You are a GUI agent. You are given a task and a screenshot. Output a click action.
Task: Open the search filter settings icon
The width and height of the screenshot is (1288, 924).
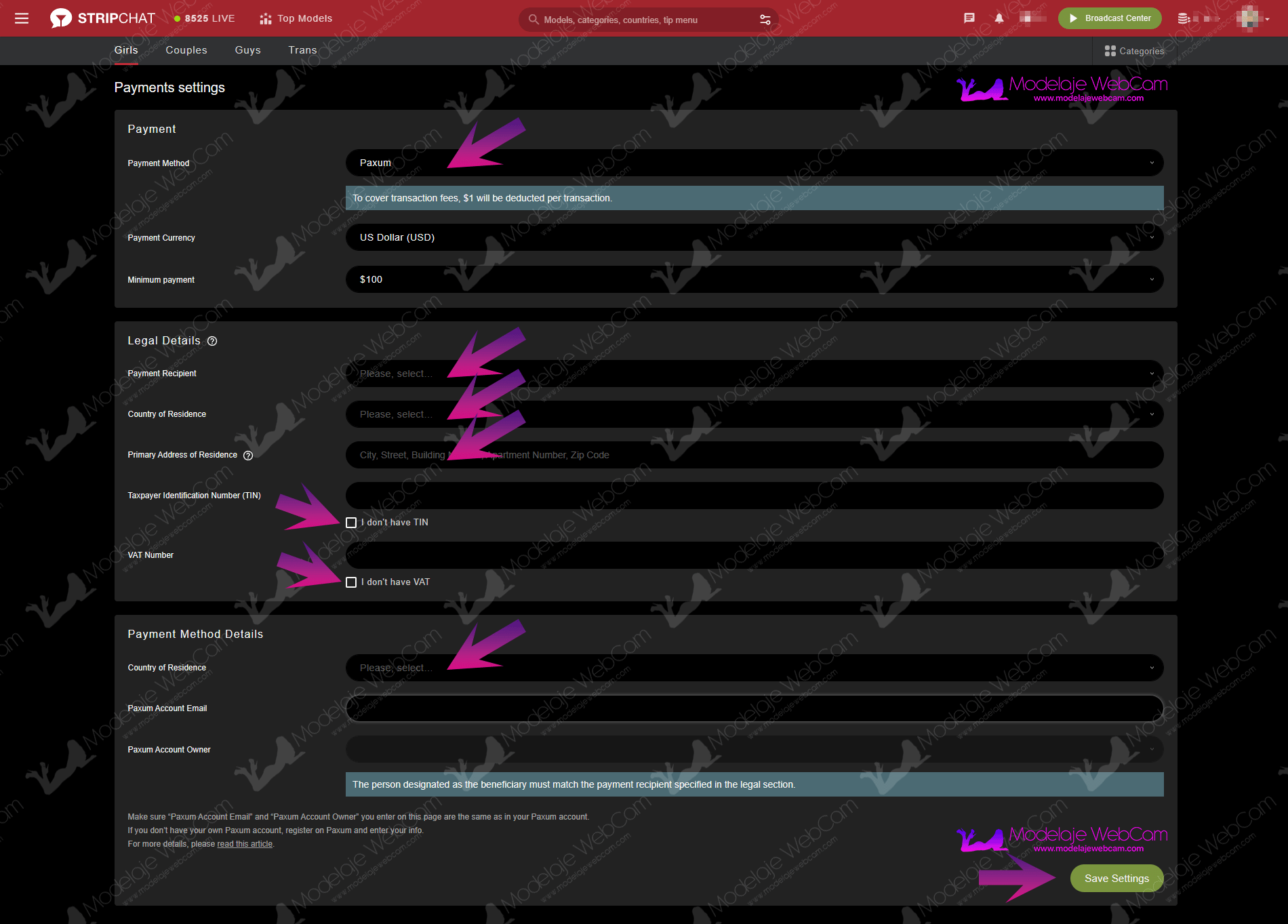pyautogui.click(x=765, y=20)
